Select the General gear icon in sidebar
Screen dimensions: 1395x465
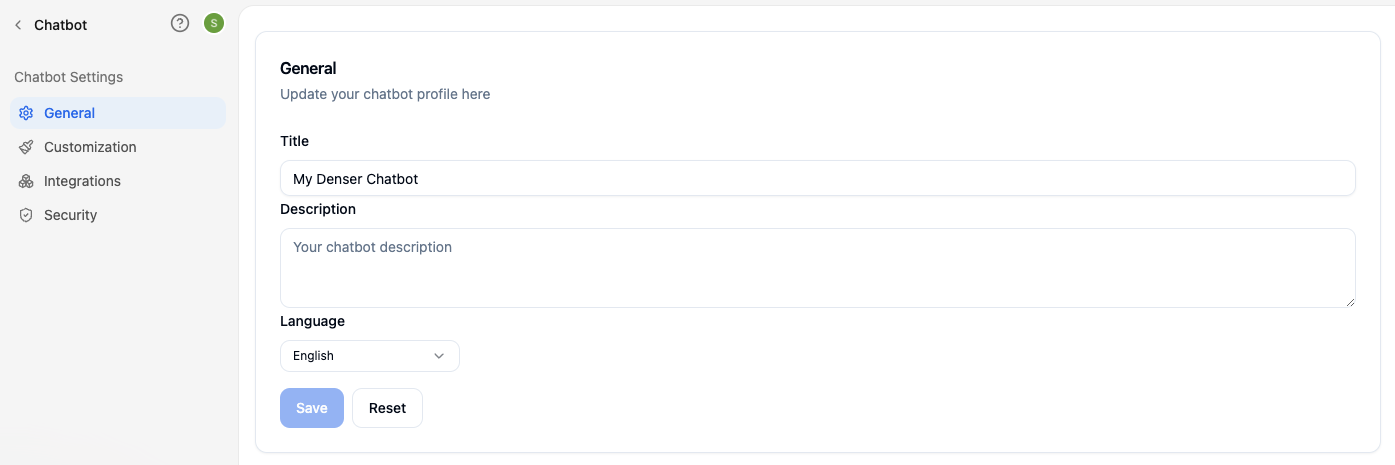(26, 113)
